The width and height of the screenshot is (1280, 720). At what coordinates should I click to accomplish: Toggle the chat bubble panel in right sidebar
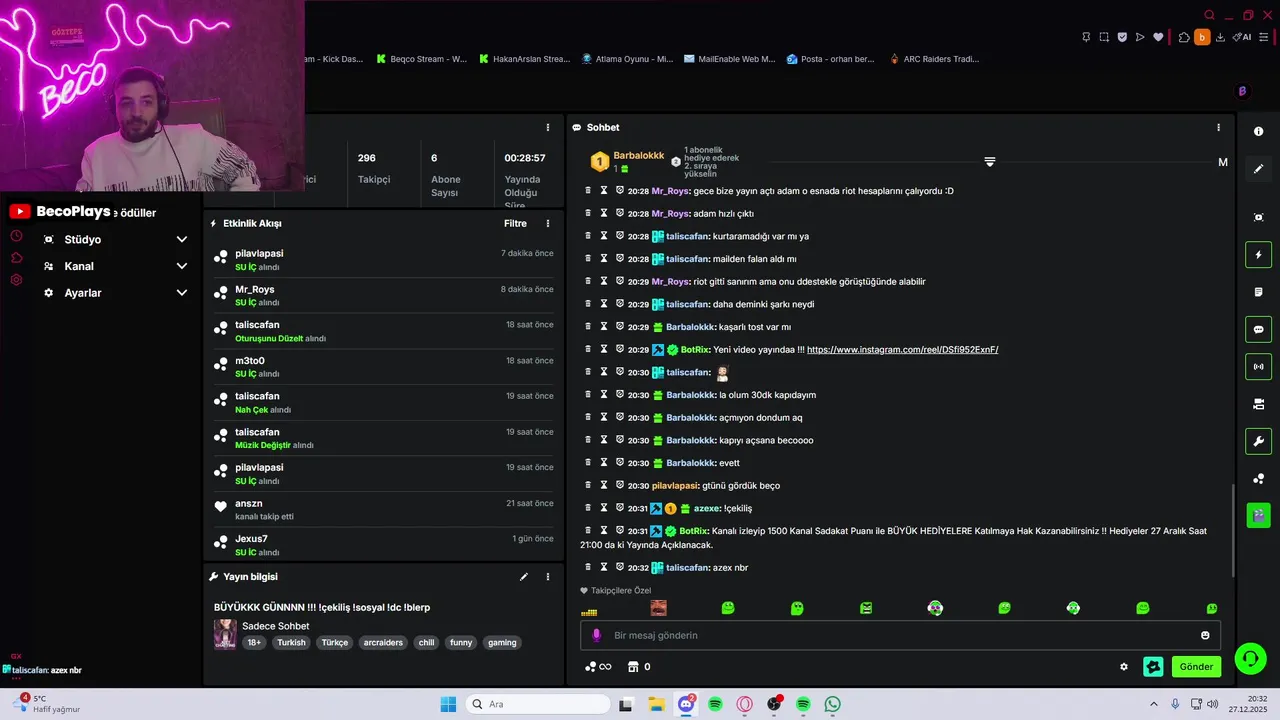tap(1258, 329)
